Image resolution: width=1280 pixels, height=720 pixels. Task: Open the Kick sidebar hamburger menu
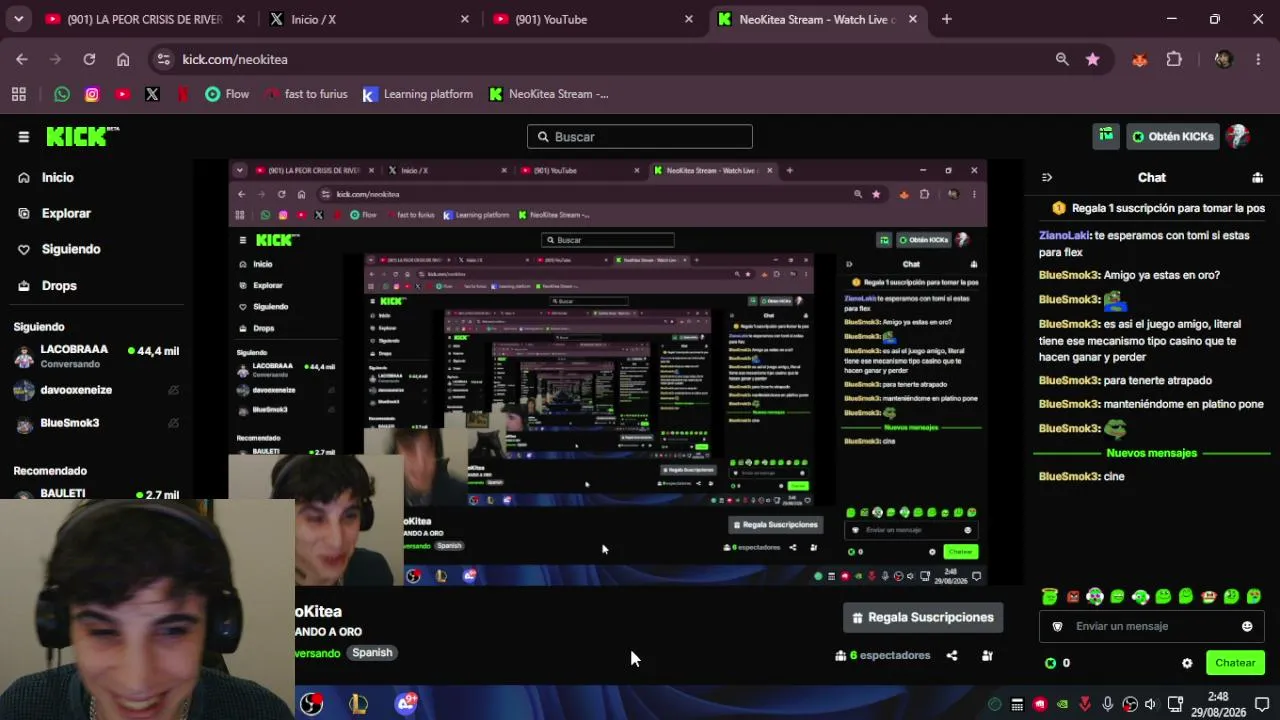24,137
